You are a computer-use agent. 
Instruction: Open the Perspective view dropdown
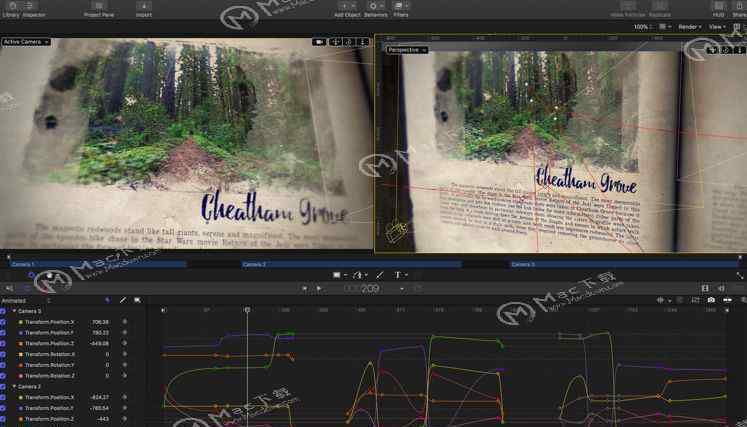(407, 50)
